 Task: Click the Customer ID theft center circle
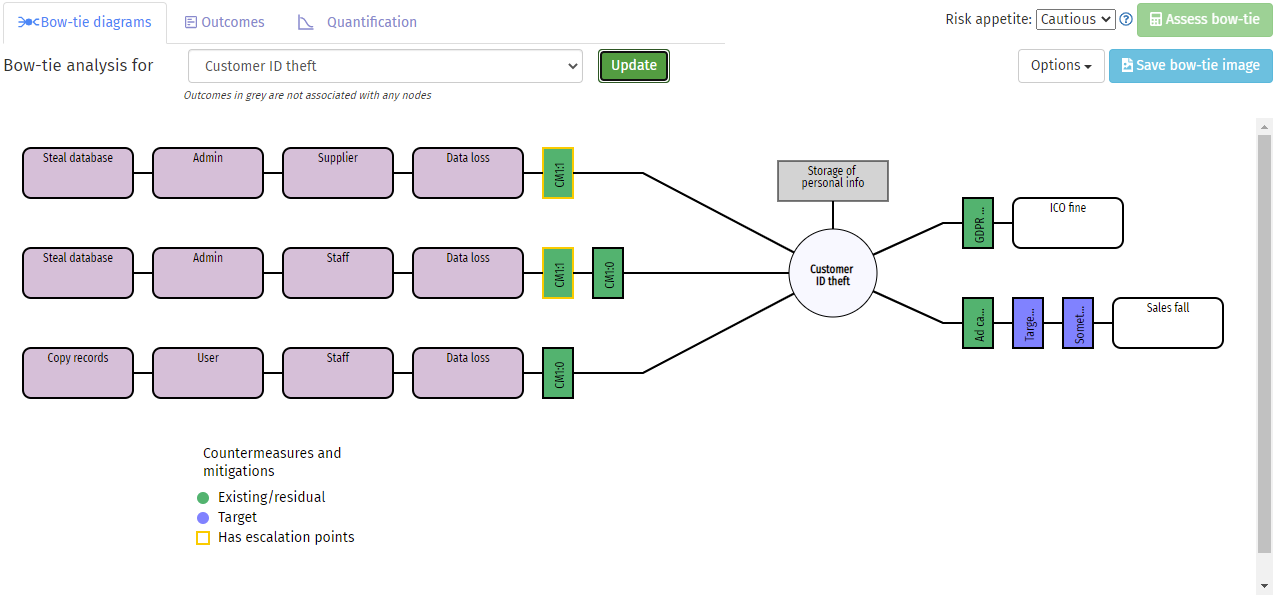pos(832,274)
